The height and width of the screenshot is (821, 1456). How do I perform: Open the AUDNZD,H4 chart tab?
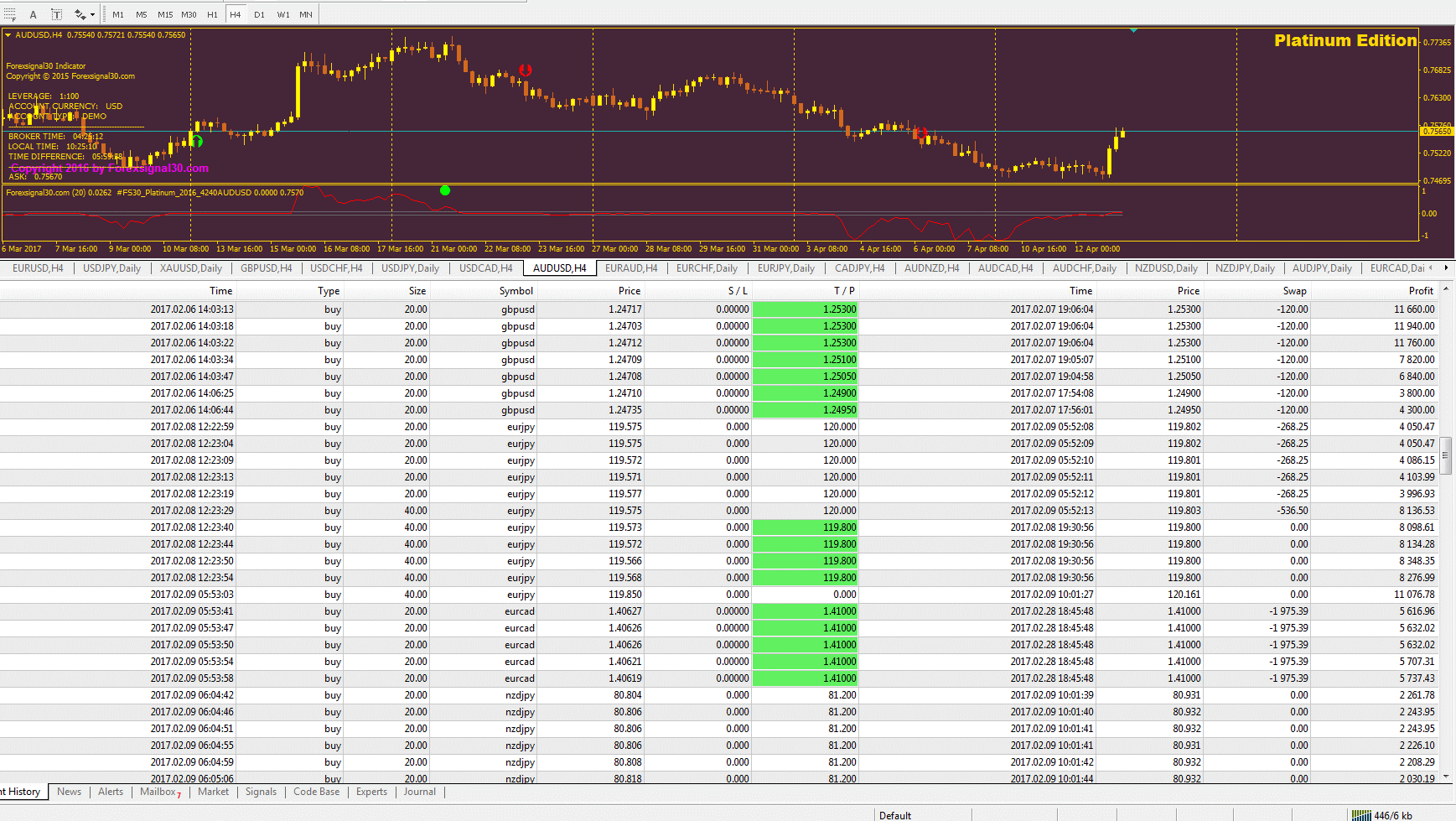tap(931, 268)
